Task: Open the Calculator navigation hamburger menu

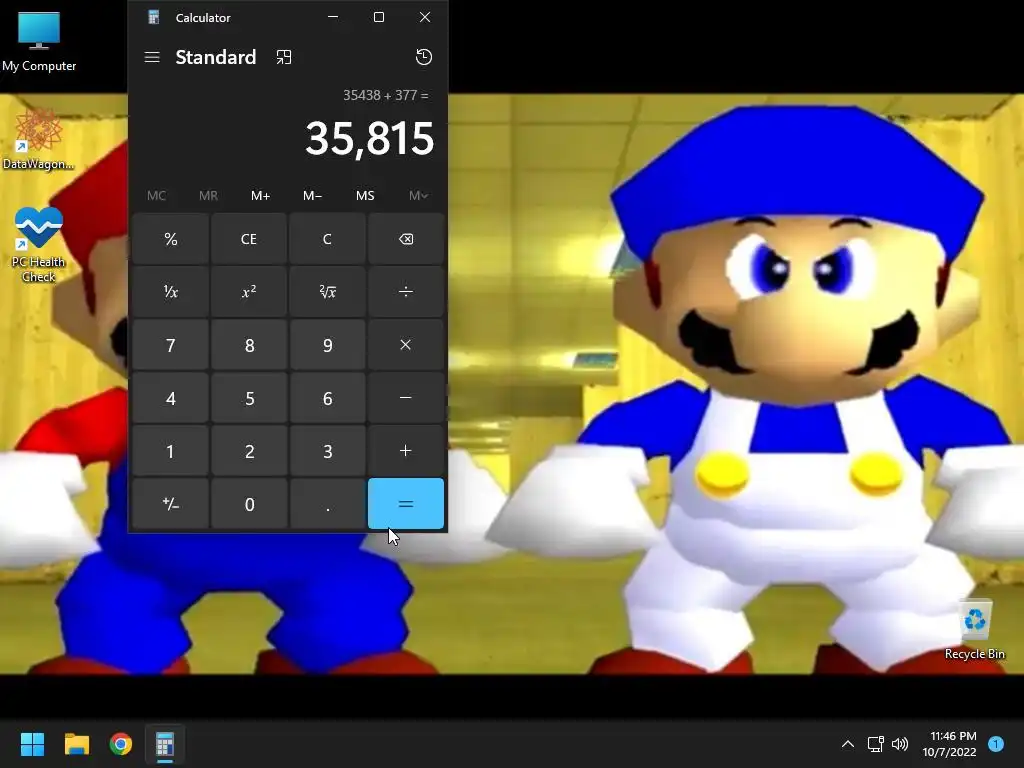Action: coord(152,57)
